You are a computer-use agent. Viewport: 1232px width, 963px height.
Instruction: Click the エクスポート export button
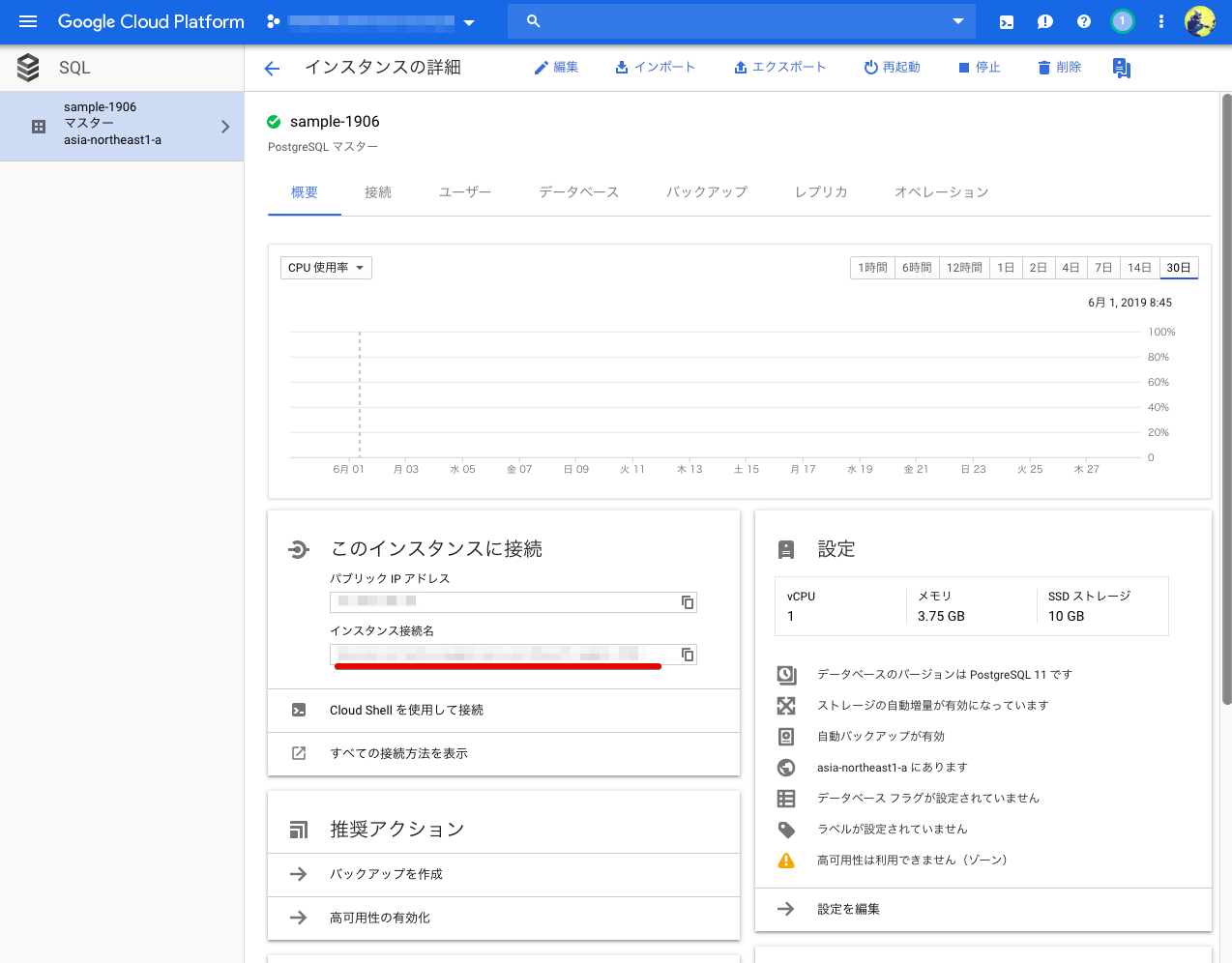779,68
